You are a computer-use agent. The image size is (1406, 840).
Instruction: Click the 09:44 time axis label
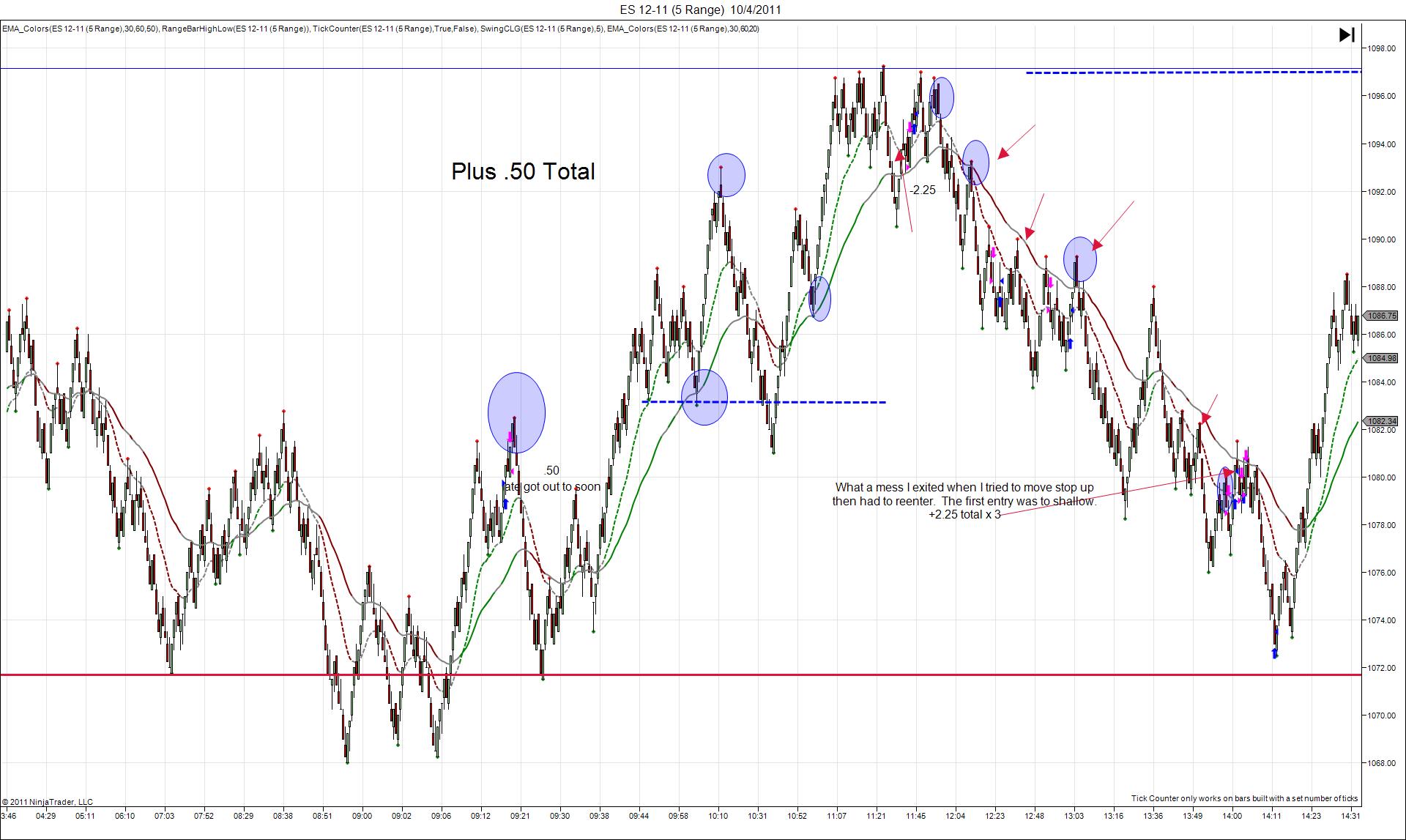tap(639, 816)
